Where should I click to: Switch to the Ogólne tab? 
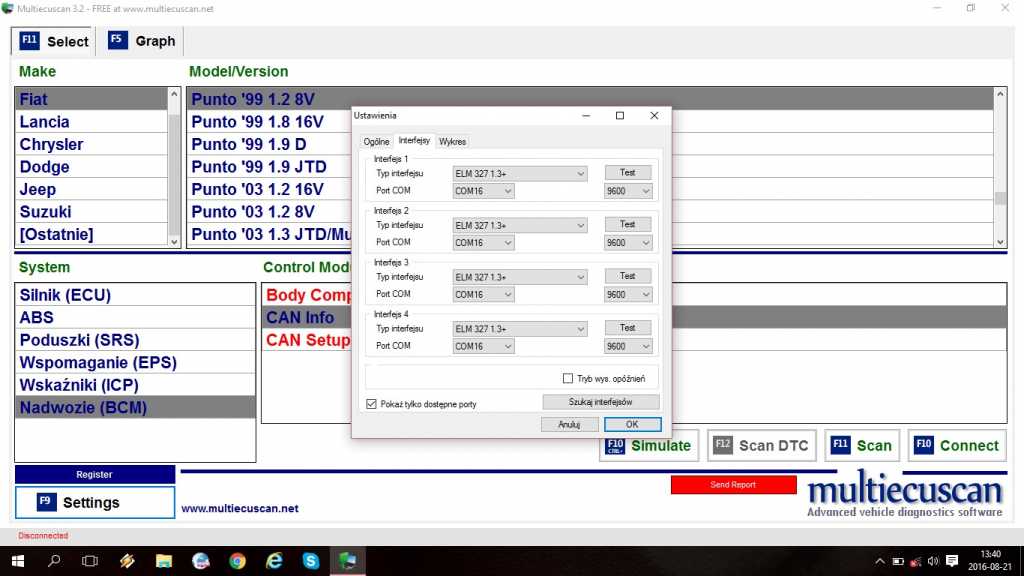pyautogui.click(x=376, y=141)
